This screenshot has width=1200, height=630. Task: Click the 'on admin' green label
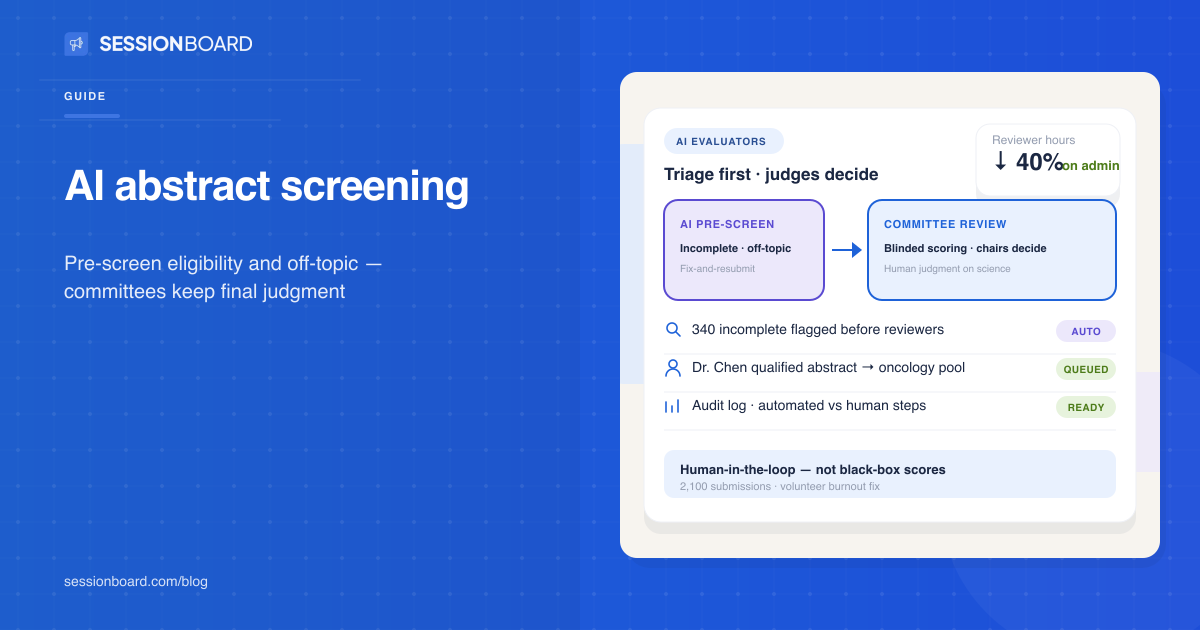(1091, 166)
